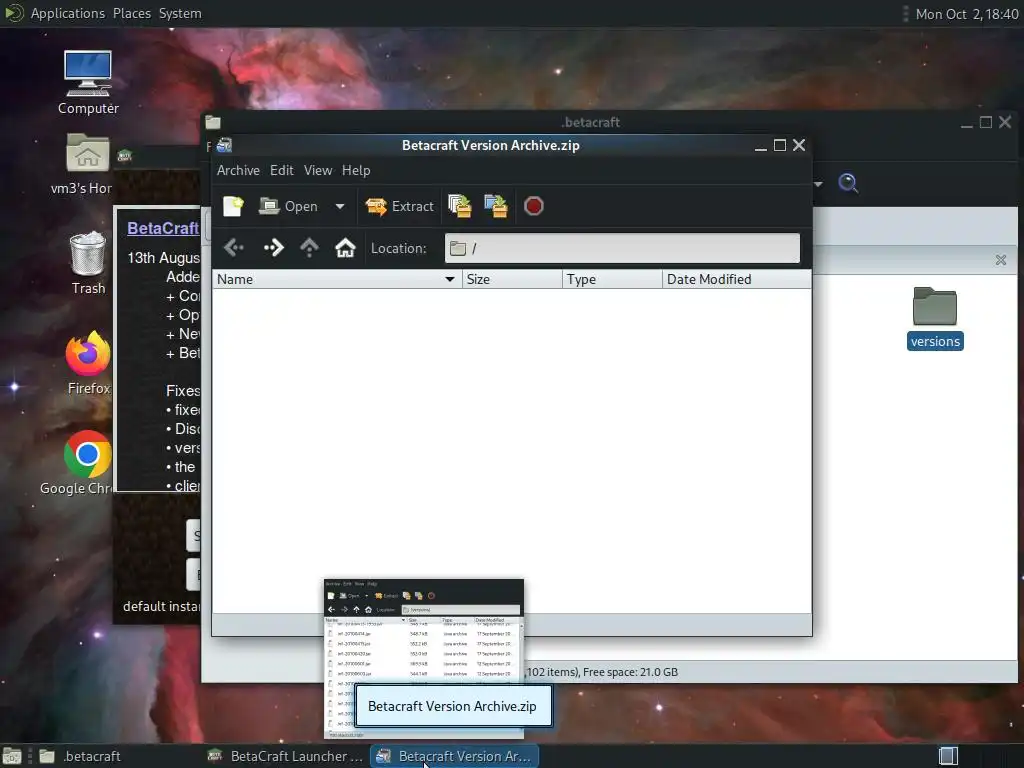The image size is (1024, 768).
Task: Sort by the Date Modified column header
Action: [x=737, y=280]
